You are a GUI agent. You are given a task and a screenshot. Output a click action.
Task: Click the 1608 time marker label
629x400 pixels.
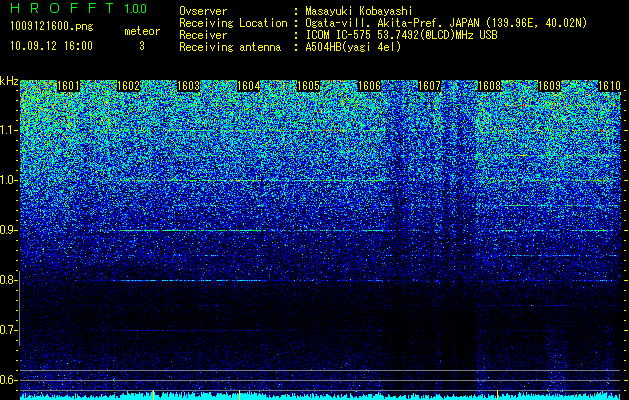[489, 86]
